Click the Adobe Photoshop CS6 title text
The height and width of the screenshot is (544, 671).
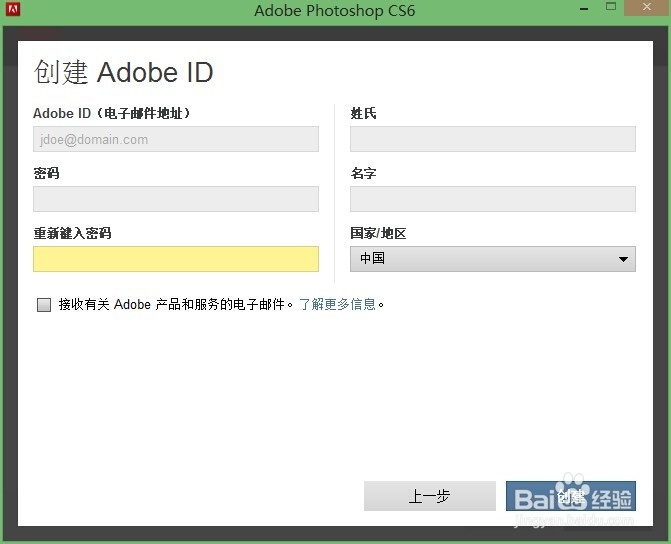(x=335, y=11)
